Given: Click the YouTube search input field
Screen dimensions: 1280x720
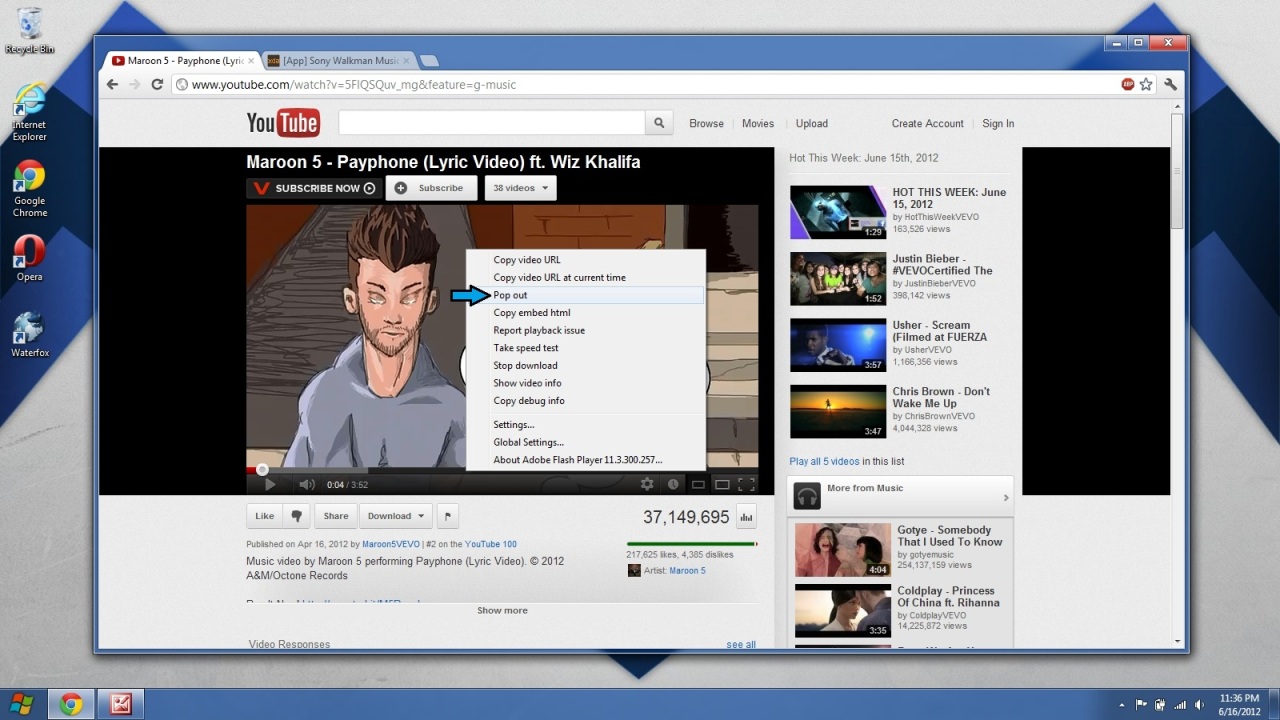Looking at the screenshot, I should (x=492, y=123).
